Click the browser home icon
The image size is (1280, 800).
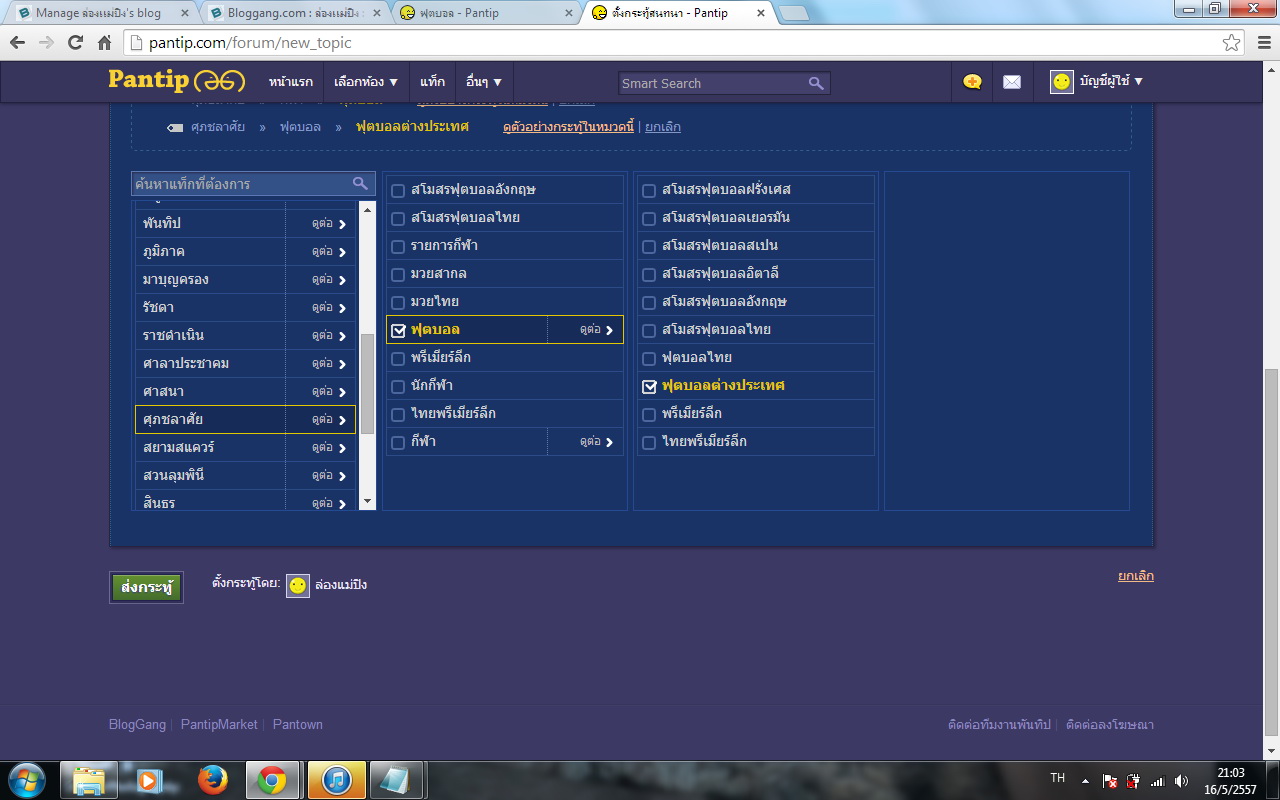104,43
